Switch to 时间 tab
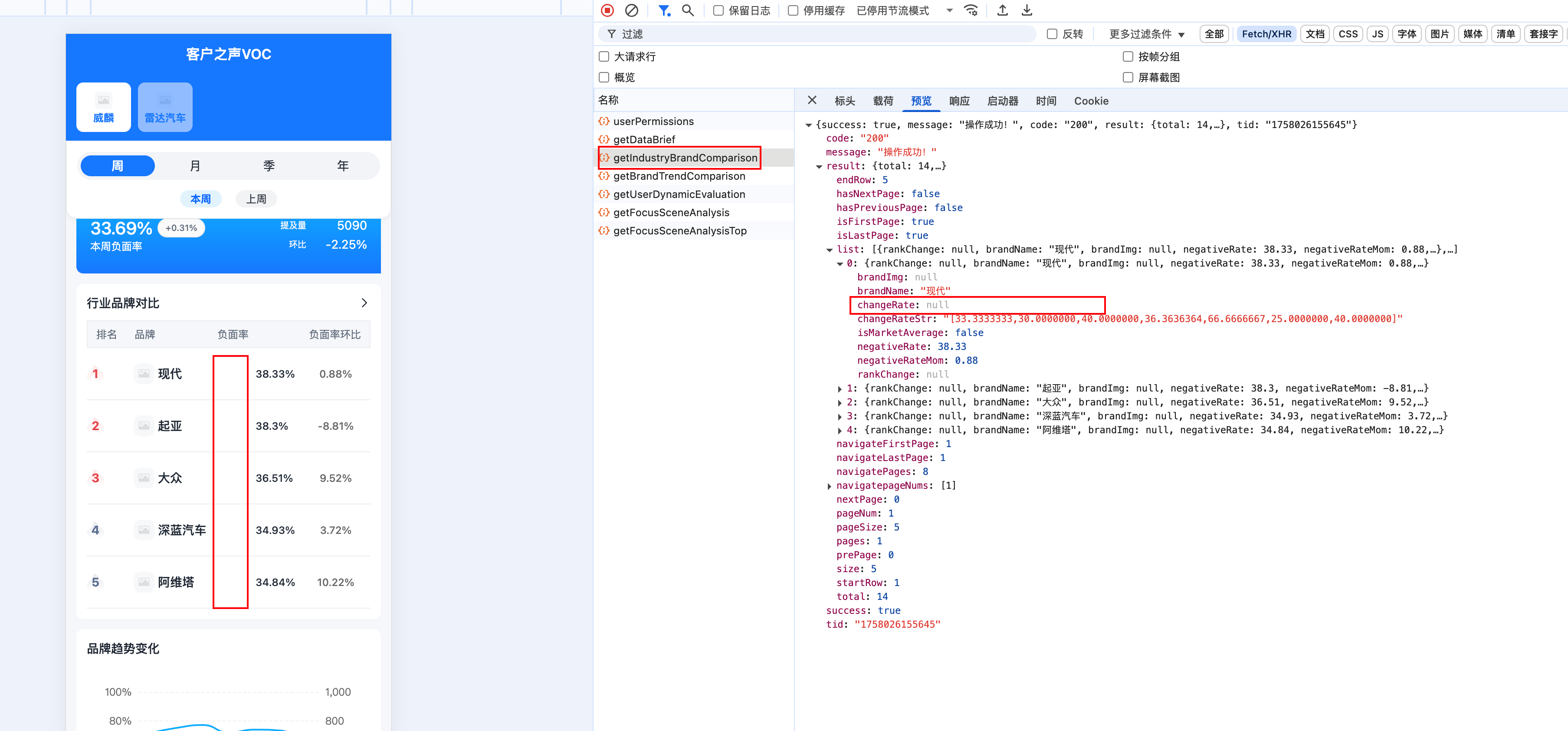 coord(1046,101)
